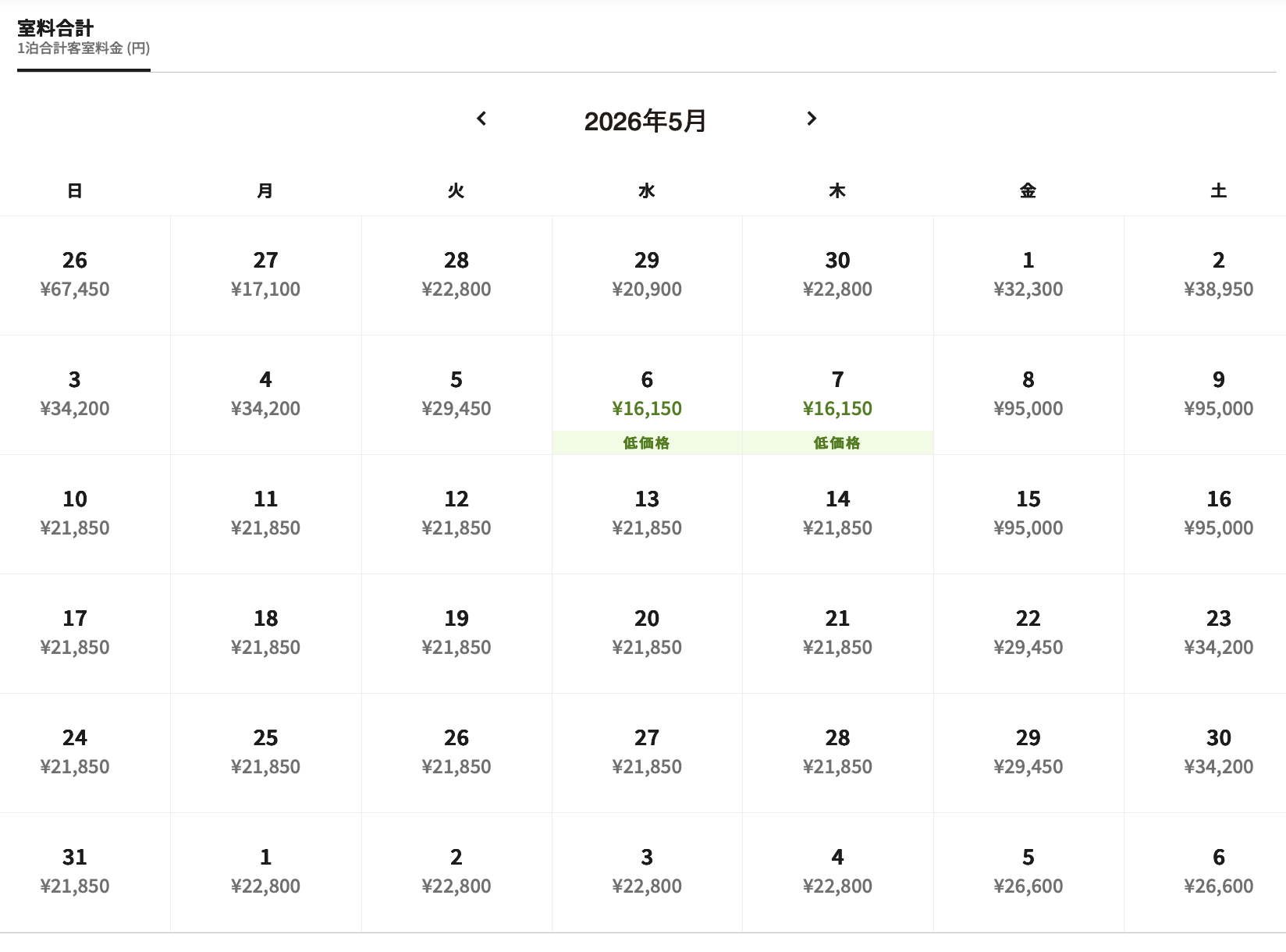
Task: Select May 25 priced at ¥21,850
Action: pyautogui.click(x=265, y=752)
